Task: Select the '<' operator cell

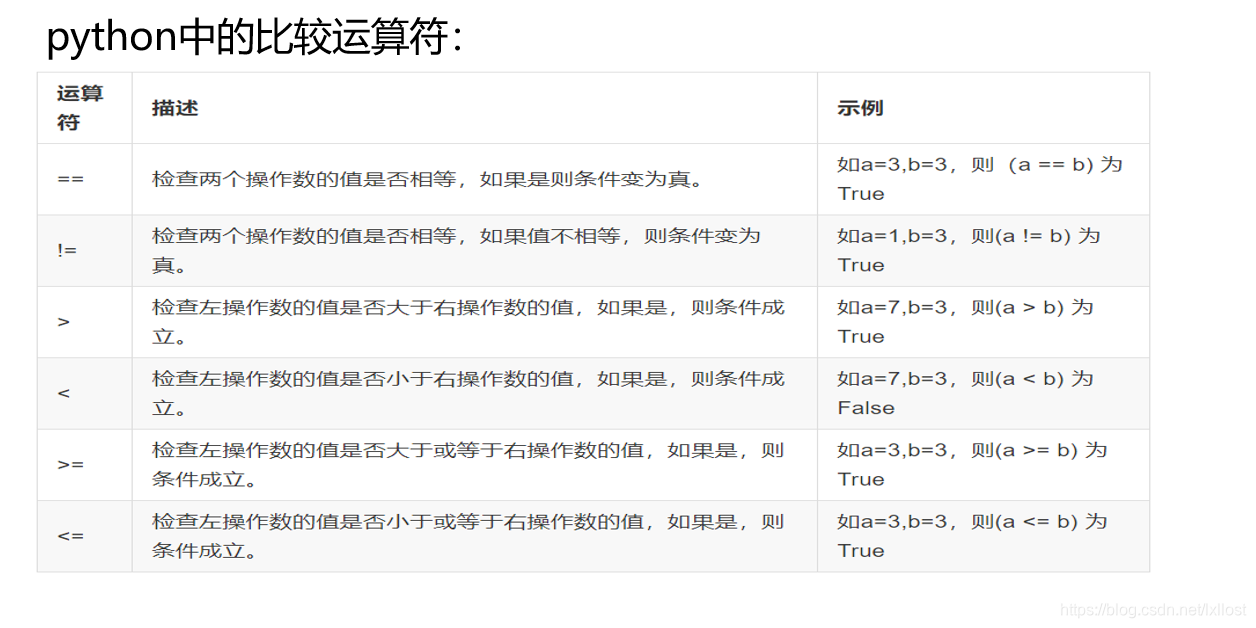Action: click(84, 394)
